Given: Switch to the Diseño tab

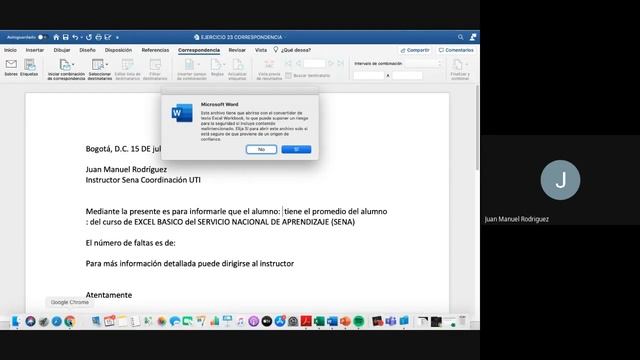Looking at the screenshot, I should click(87, 50).
